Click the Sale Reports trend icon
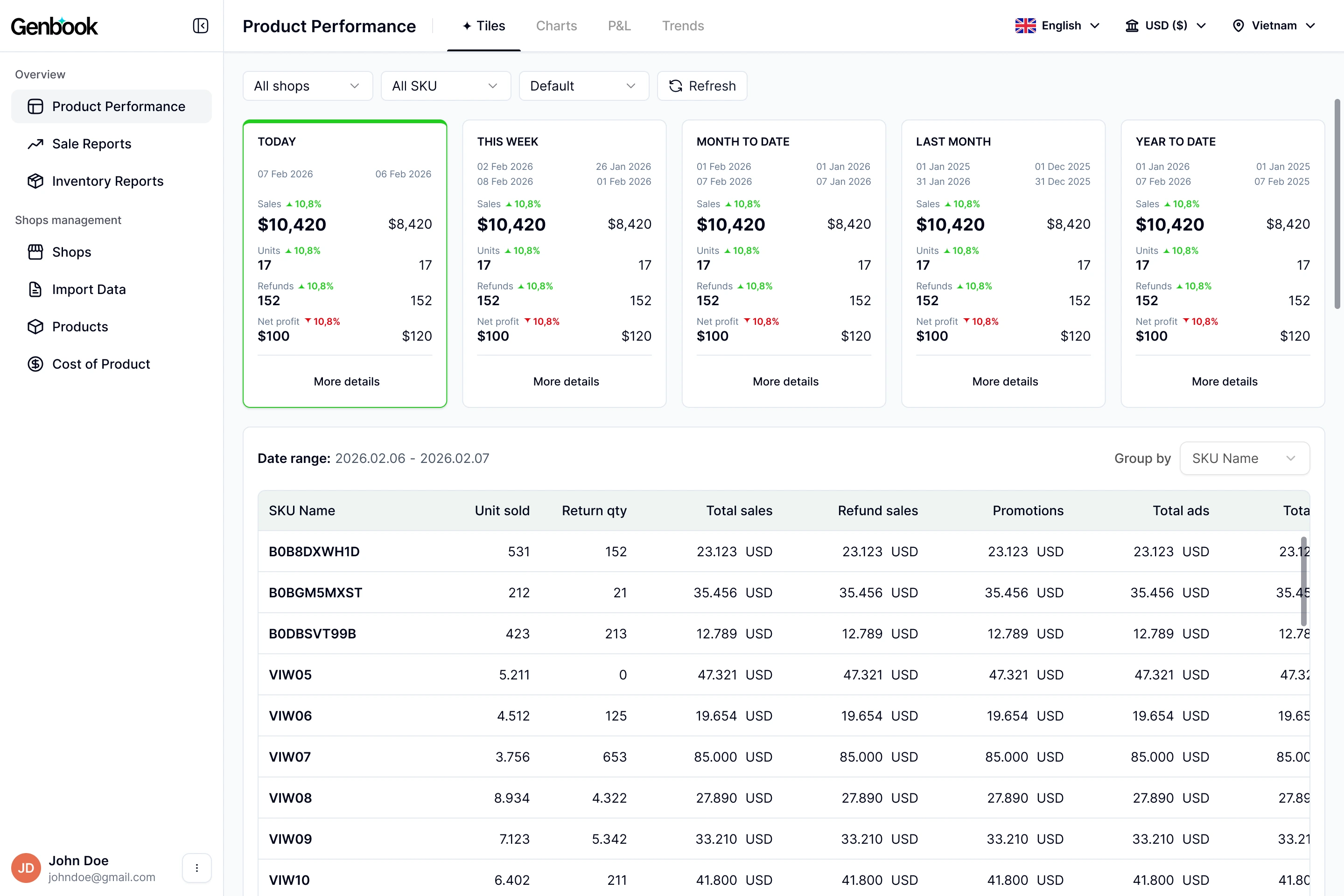 (35, 144)
